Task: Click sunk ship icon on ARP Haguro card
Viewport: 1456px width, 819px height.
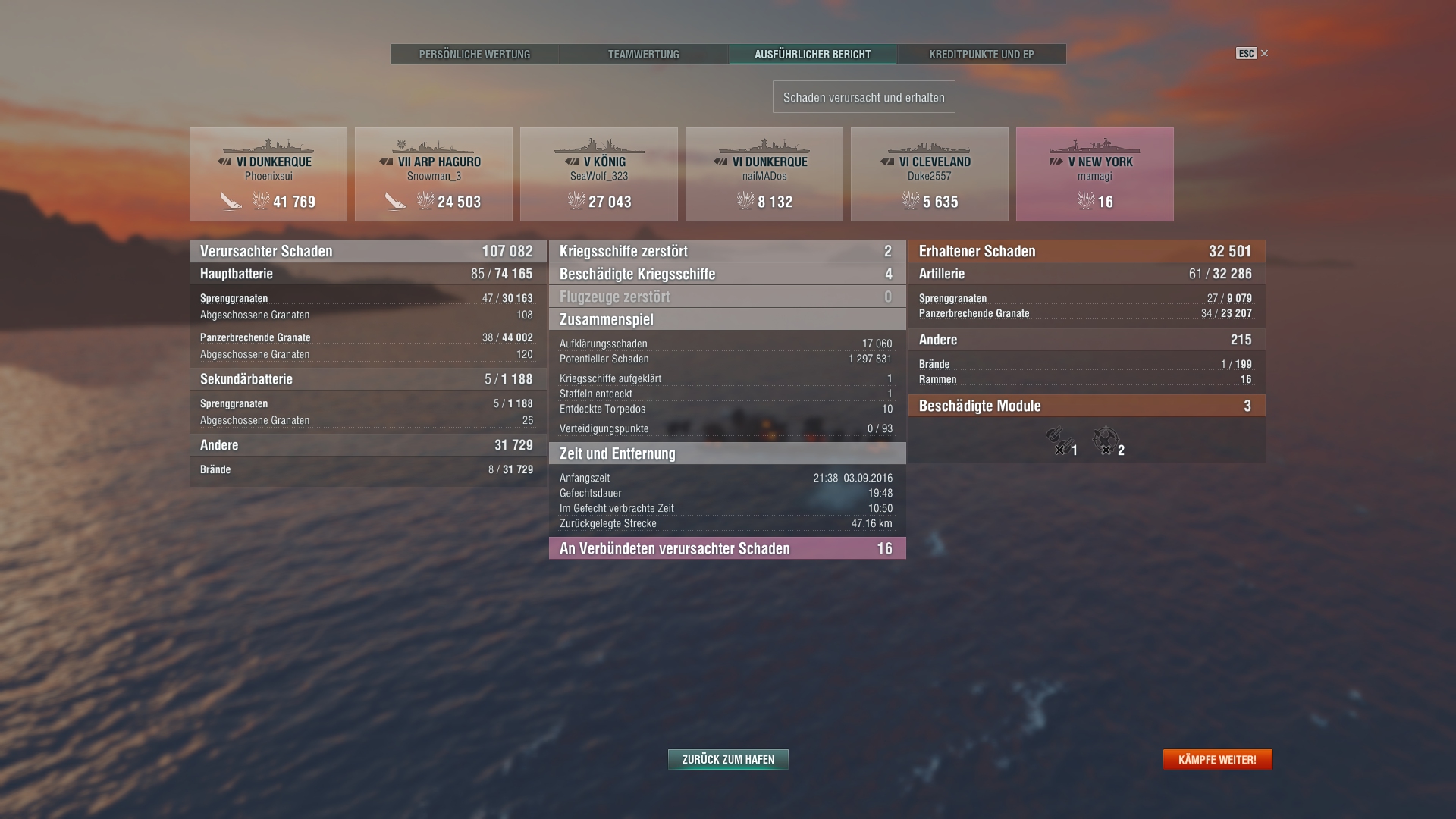Action: click(395, 201)
